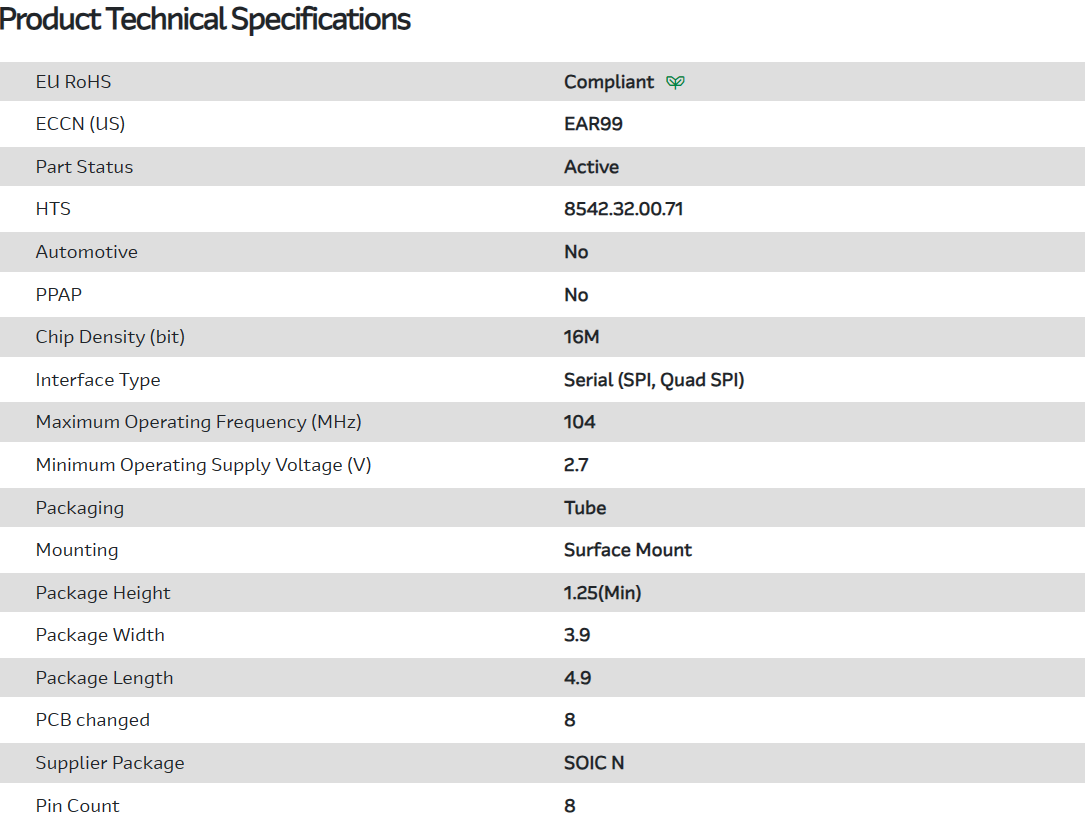Click the Product Technical Specifications heading

(205, 19)
